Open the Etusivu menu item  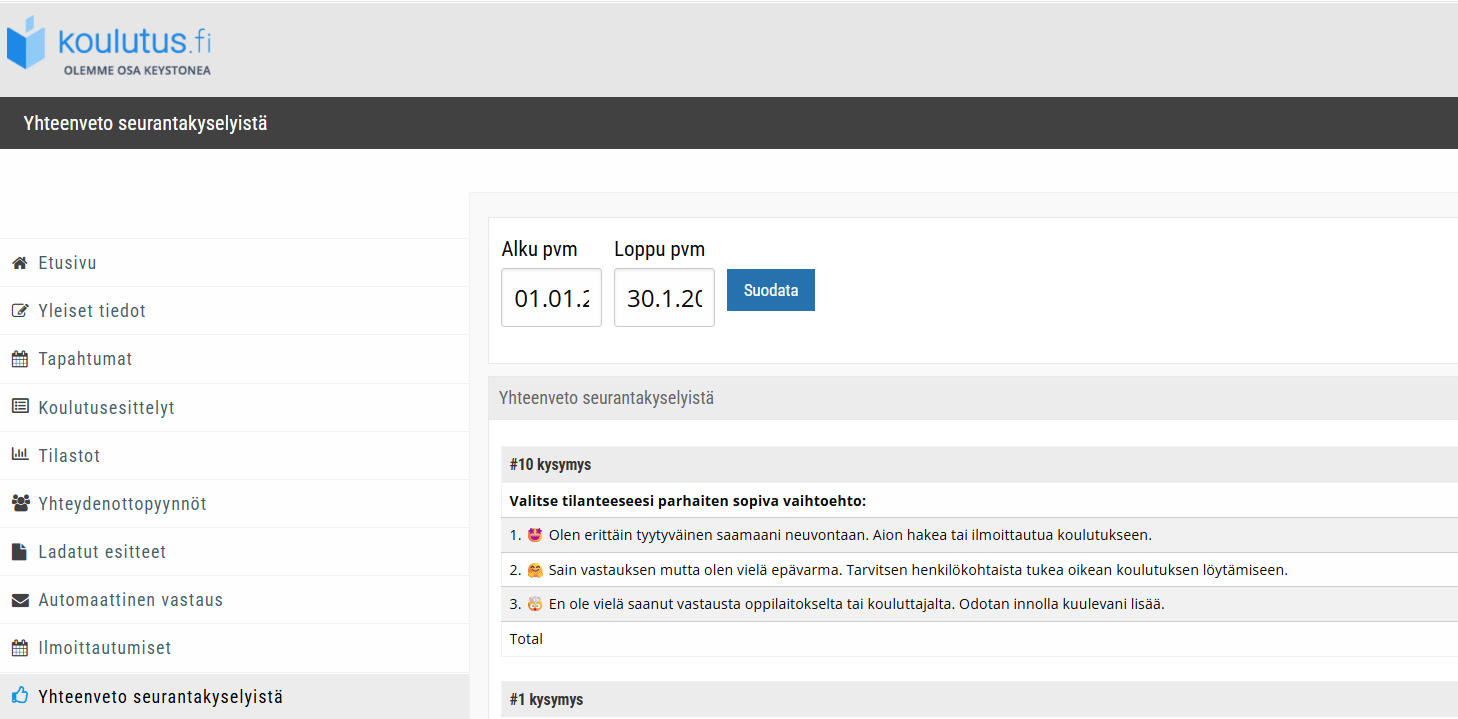[67, 263]
